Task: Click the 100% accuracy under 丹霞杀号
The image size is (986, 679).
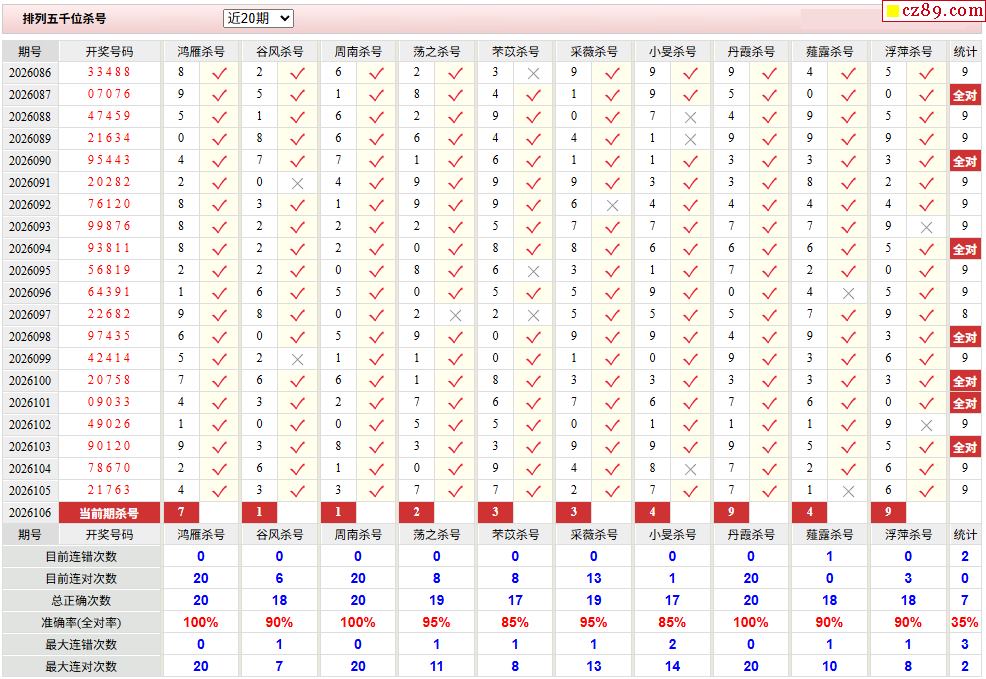Action: click(751, 622)
